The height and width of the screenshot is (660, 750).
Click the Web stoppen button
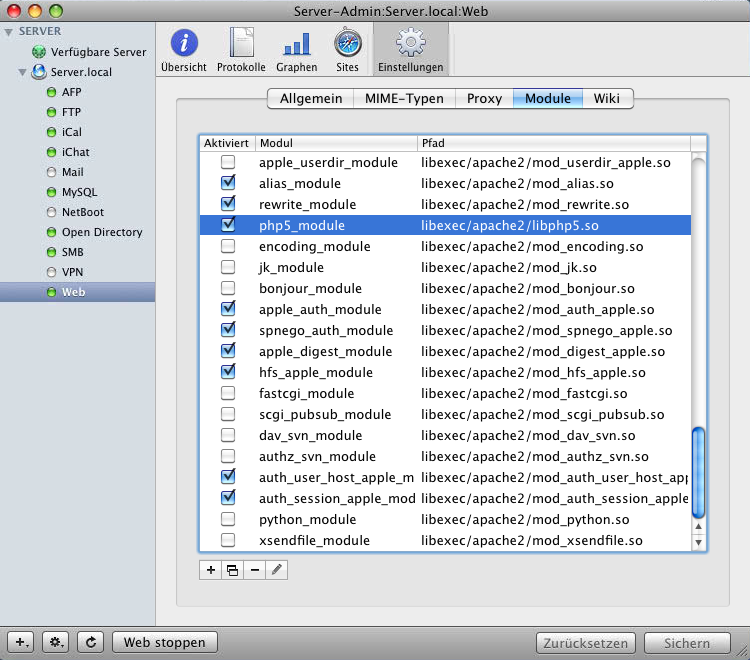[x=164, y=643]
